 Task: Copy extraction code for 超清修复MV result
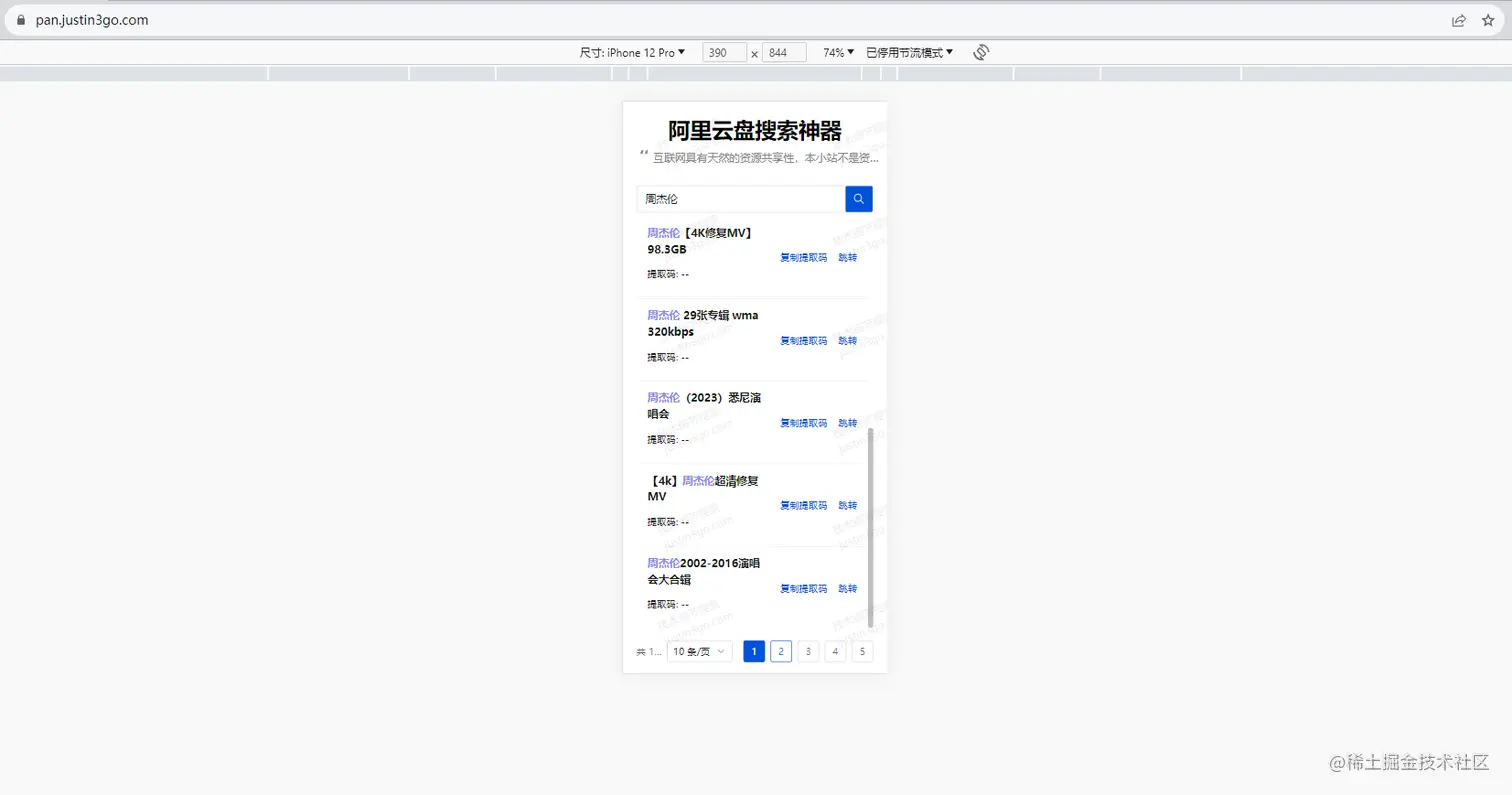[x=803, y=506]
